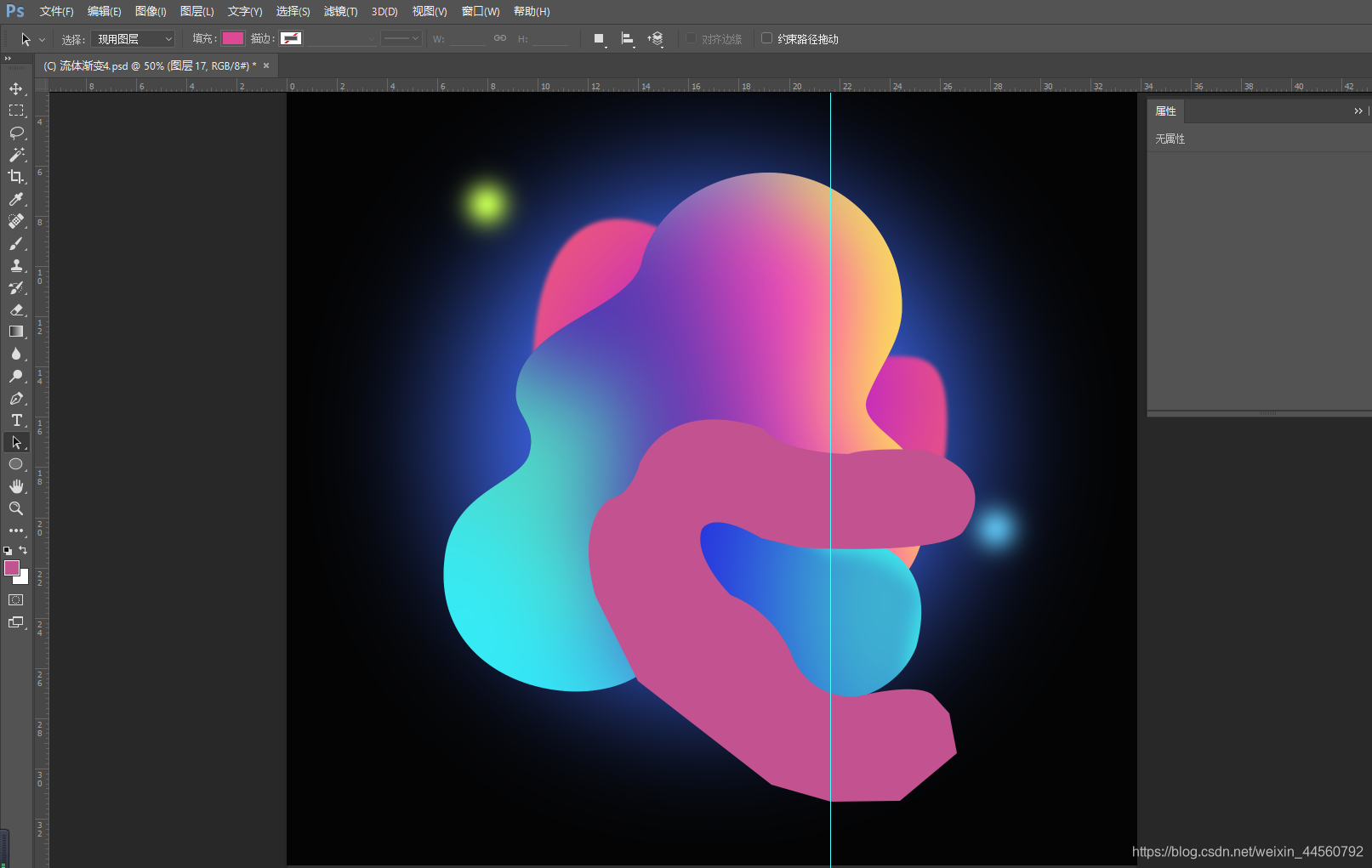Open the 视图(V) menu

click(x=430, y=12)
